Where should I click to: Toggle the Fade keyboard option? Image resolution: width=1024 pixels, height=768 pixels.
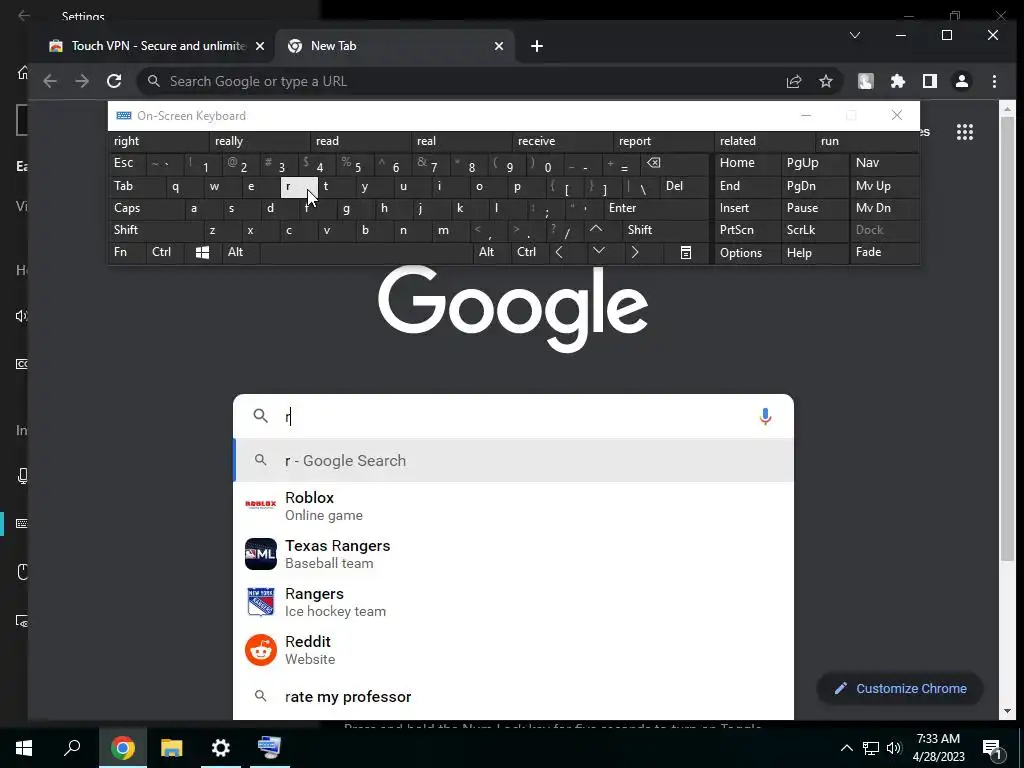[x=884, y=252]
